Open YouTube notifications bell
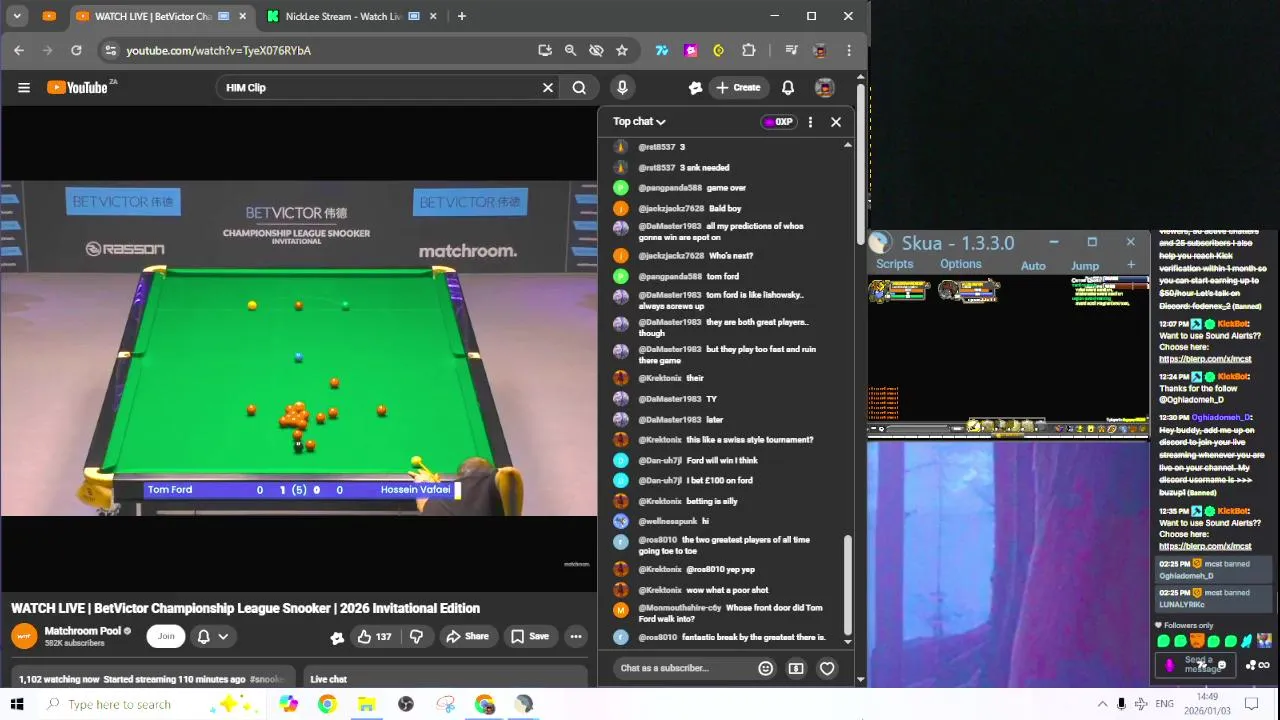Image resolution: width=1280 pixels, height=720 pixels. coord(788,88)
